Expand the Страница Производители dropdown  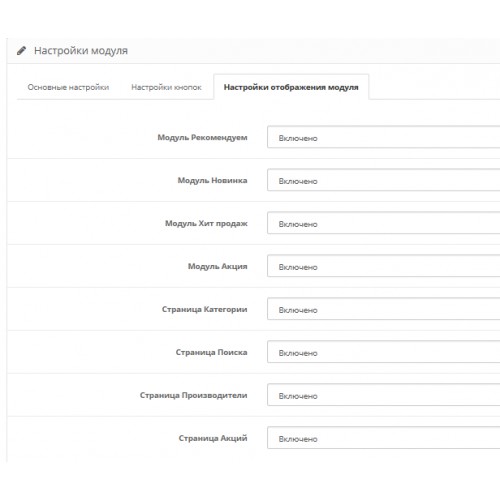384,395
